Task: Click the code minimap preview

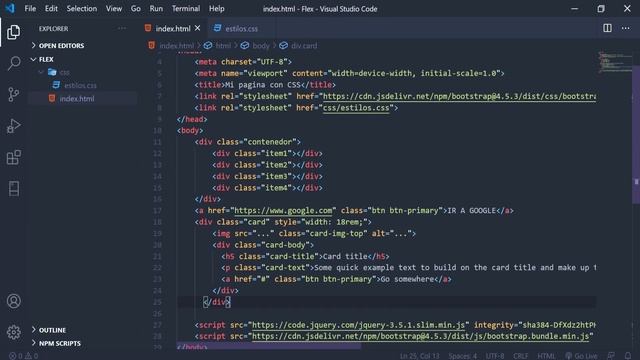Action: [614, 62]
